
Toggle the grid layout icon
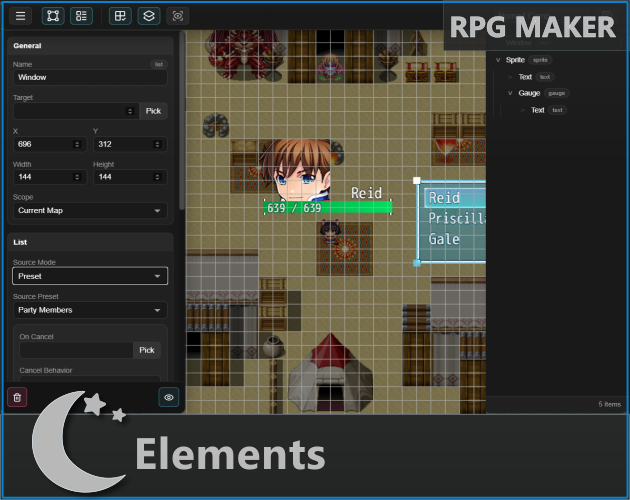[x=120, y=16]
